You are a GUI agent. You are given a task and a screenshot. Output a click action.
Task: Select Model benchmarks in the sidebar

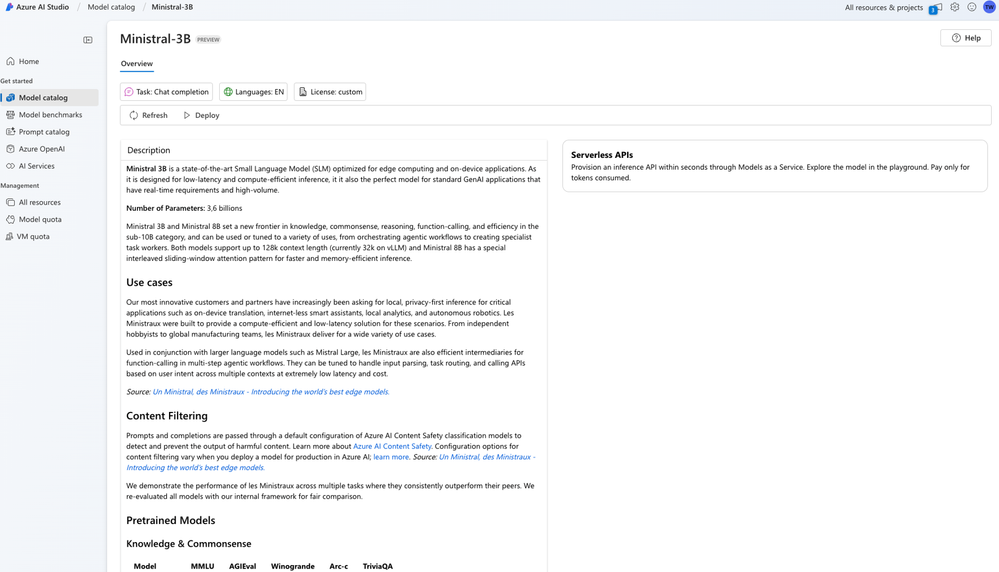point(50,115)
